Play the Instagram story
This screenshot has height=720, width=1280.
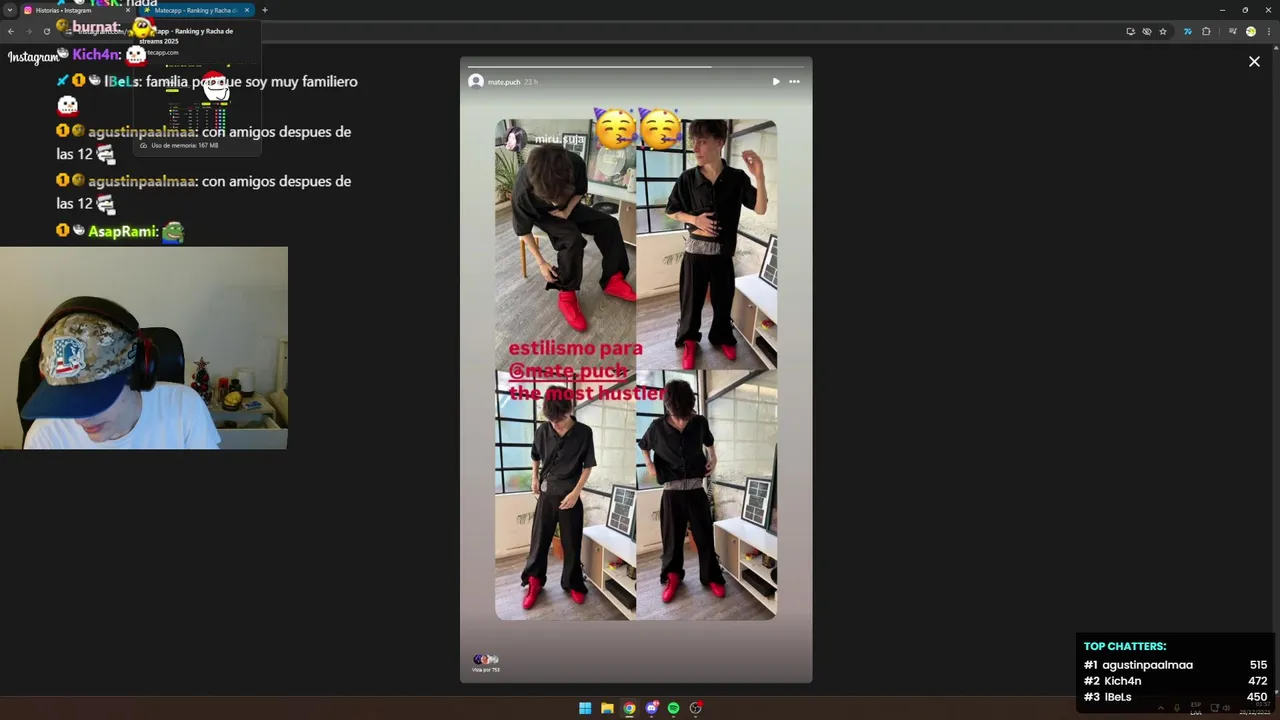[776, 81]
